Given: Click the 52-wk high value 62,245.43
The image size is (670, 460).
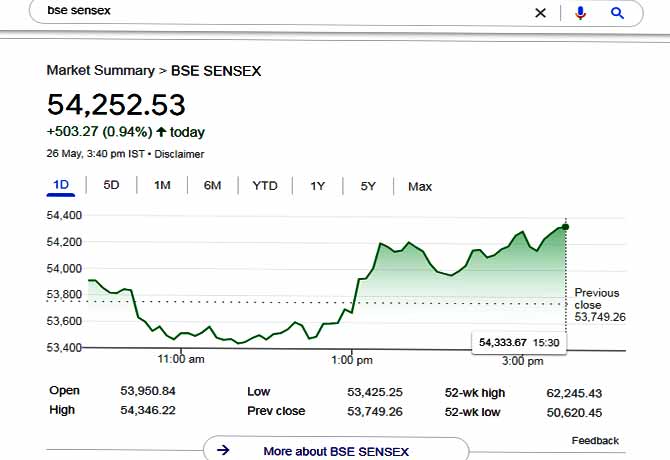Looking at the screenshot, I should (574, 393).
